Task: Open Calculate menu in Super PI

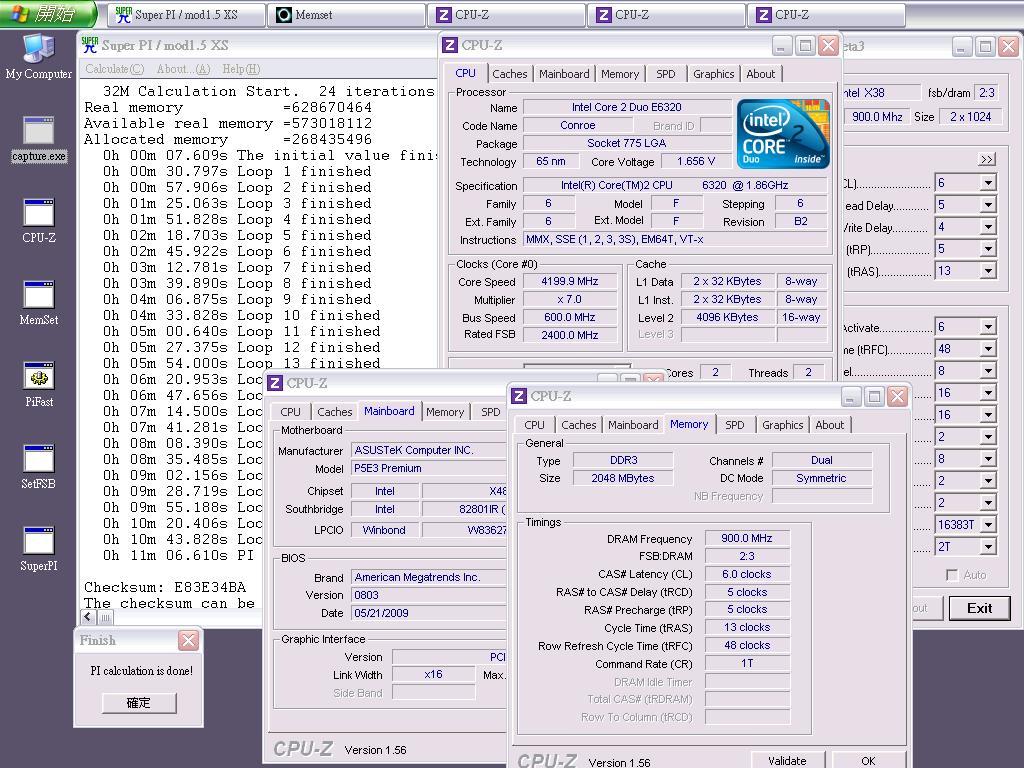Action: tap(114, 69)
